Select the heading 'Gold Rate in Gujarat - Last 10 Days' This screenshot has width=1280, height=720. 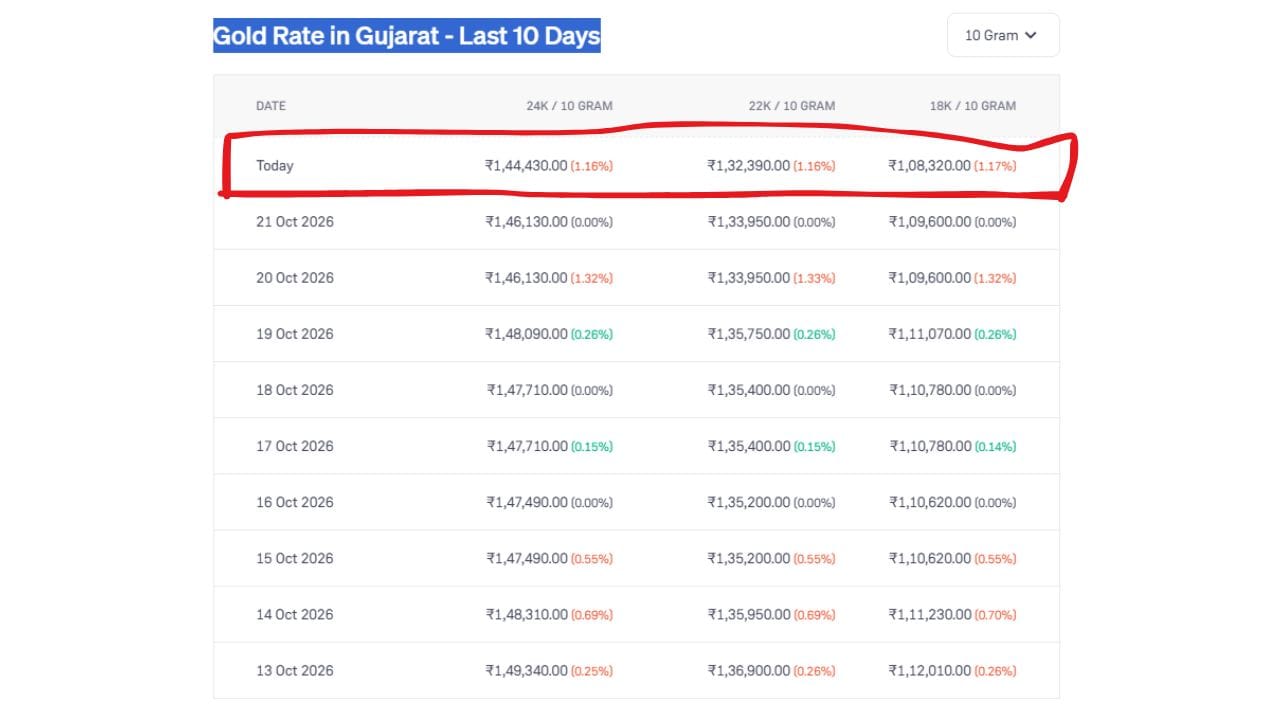click(407, 37)
